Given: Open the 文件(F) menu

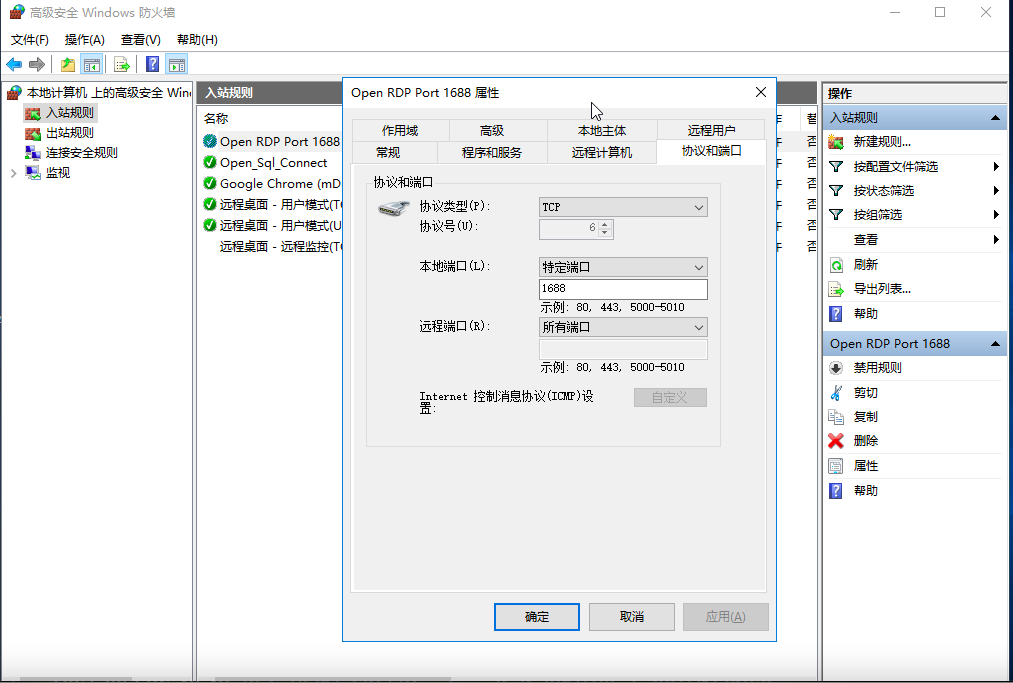Looking at the screenshot, I should 30,39.
